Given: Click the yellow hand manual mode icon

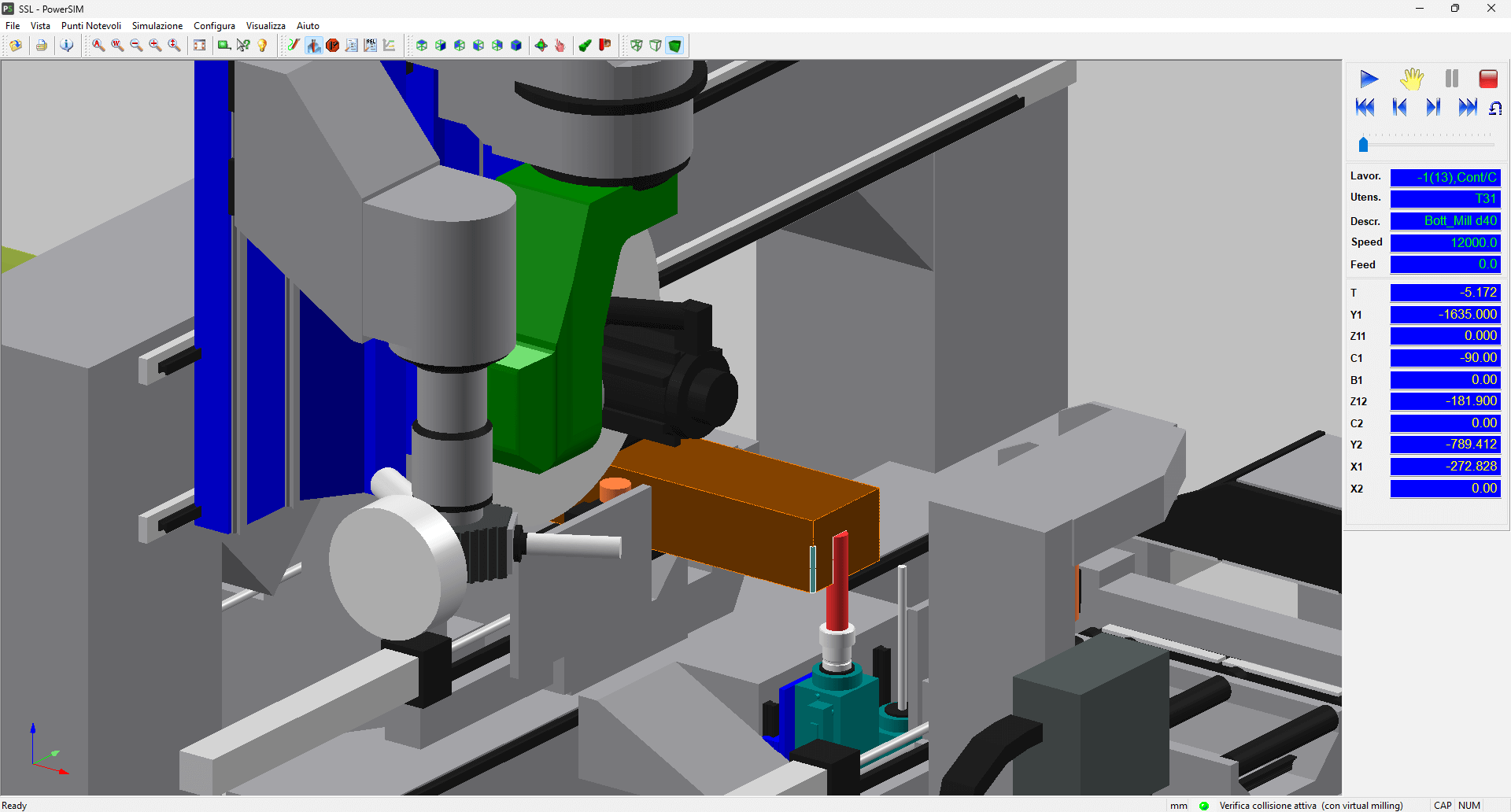Looking at the screenshot, I should pyautogui.click(x=1412, y=79).
